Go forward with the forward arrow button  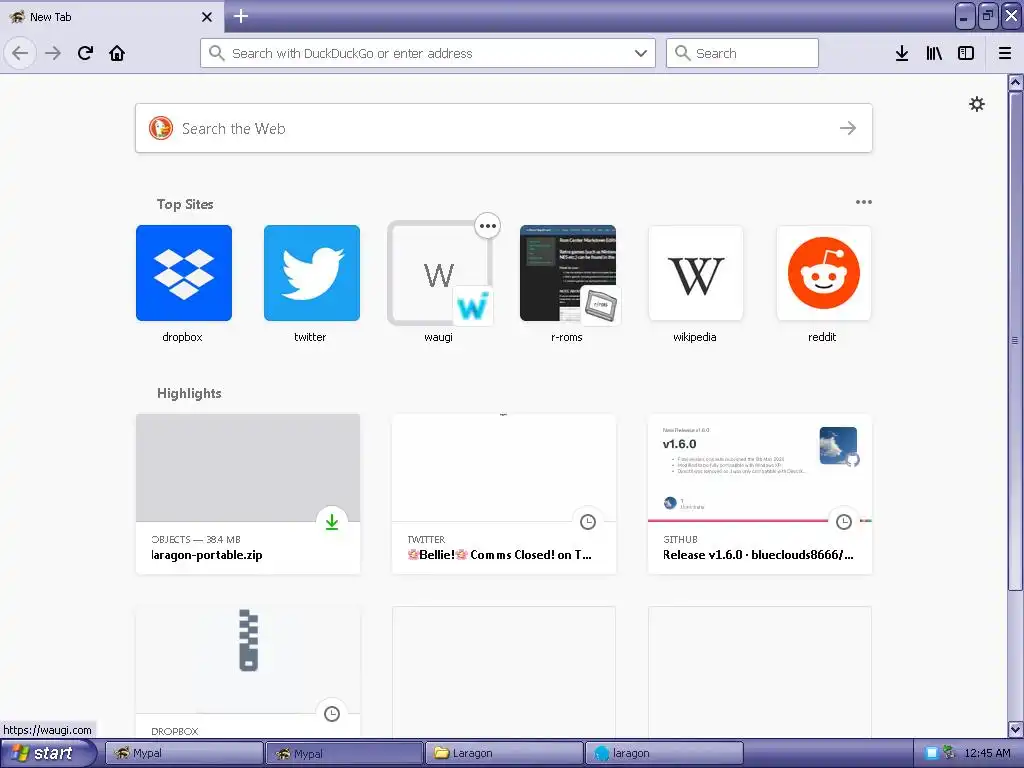point(53,53)
